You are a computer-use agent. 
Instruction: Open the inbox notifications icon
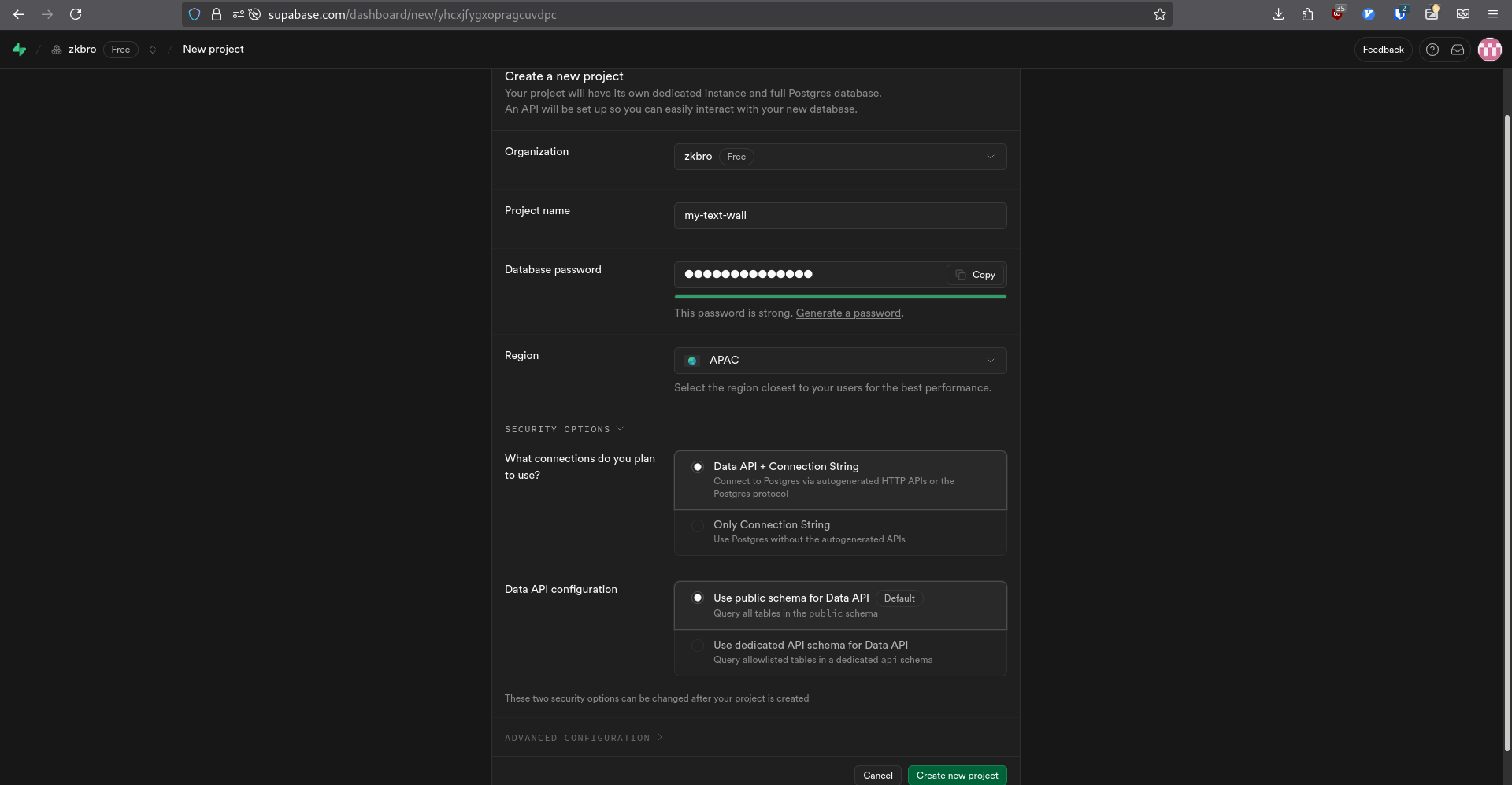tap(1458, 50)
